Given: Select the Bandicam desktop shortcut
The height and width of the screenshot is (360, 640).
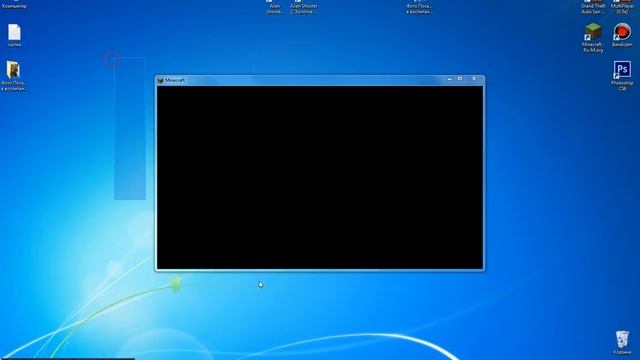Looking at the screenshot, I should (622, 35).
